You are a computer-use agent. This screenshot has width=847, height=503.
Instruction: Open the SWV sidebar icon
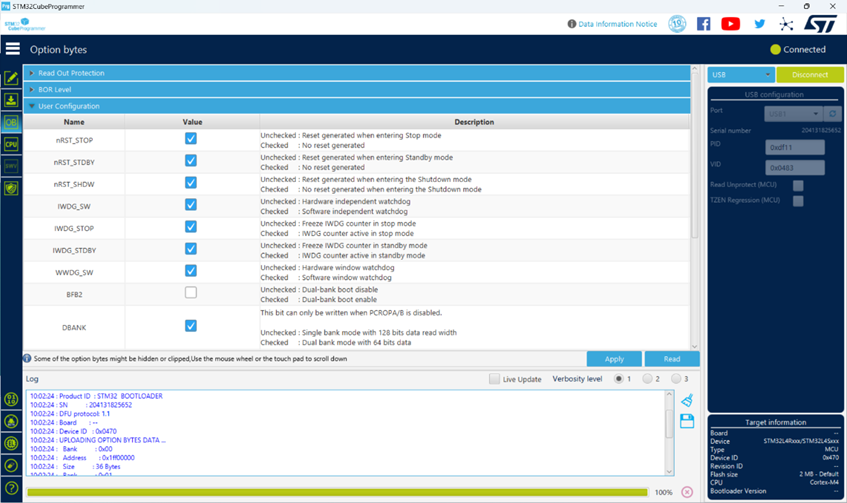point(11,166)
